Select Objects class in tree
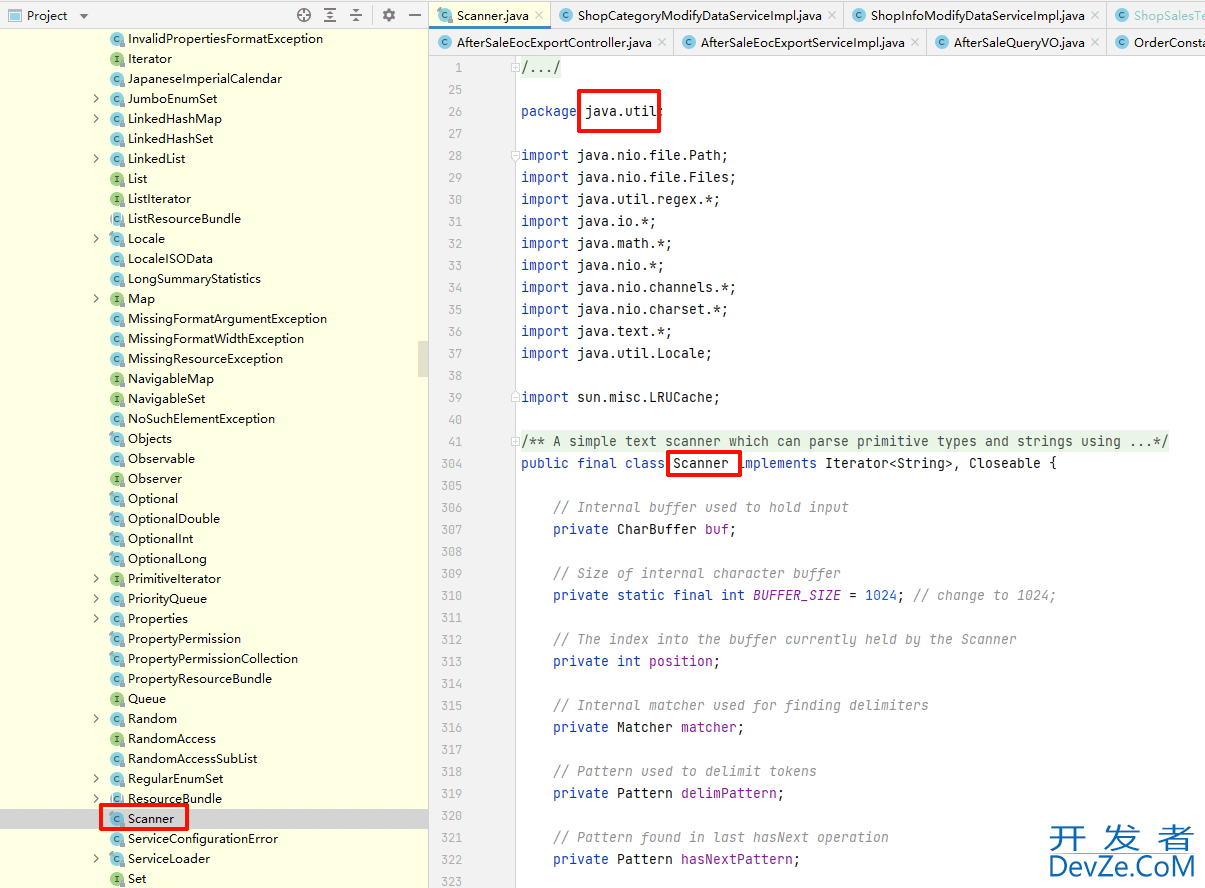Image resolution: width=1205 pixels, height=888 pixels. coord(149,438)
